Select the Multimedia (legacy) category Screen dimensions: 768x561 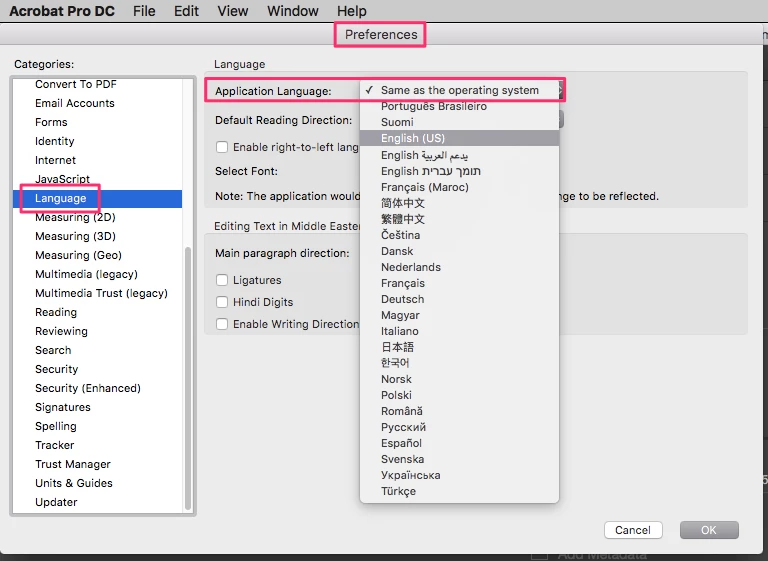pyautogui.click(x=97, y=274)
